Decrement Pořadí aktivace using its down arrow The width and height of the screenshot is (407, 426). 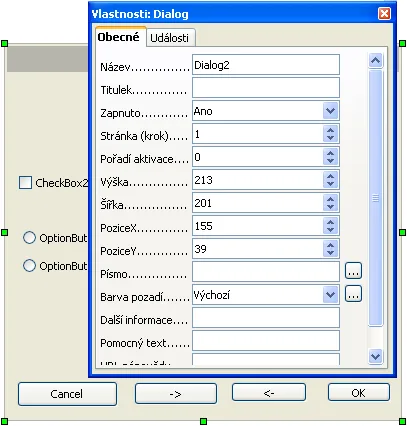click(330, 161)
